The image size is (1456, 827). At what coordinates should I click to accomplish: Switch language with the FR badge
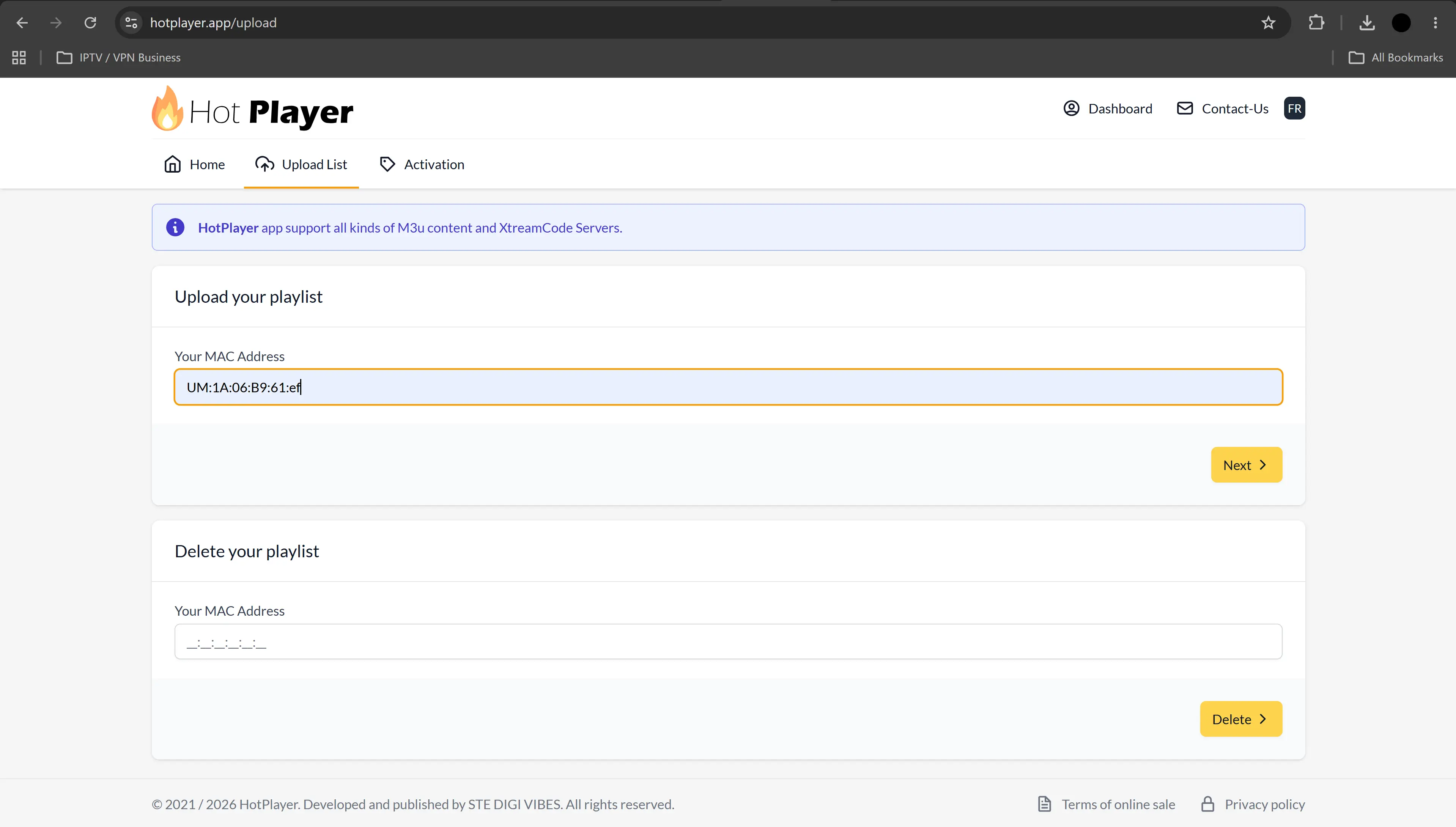(x=1294, y=108)
